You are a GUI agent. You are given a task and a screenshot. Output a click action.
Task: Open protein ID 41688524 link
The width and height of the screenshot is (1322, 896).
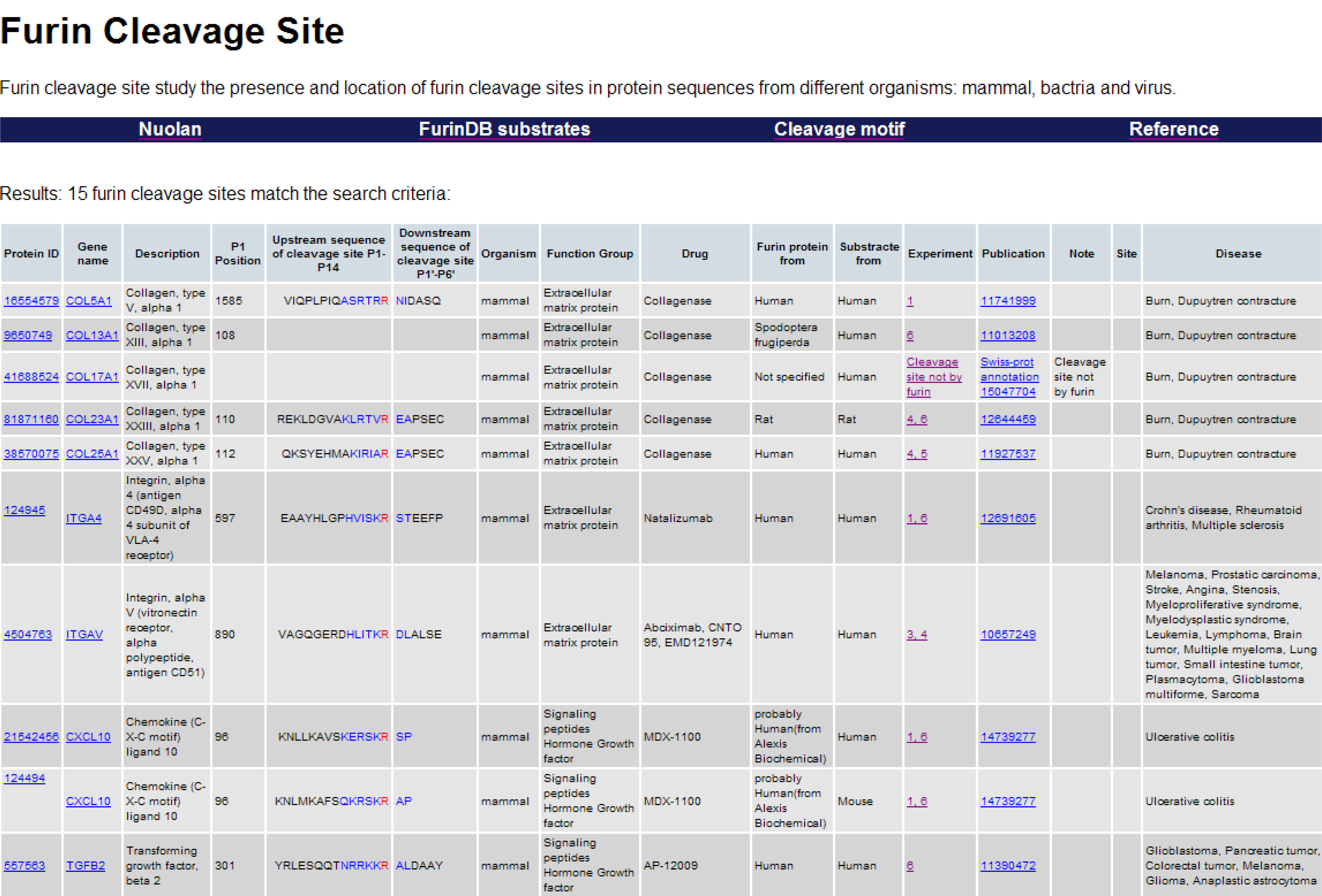click(x=31, y=377)
